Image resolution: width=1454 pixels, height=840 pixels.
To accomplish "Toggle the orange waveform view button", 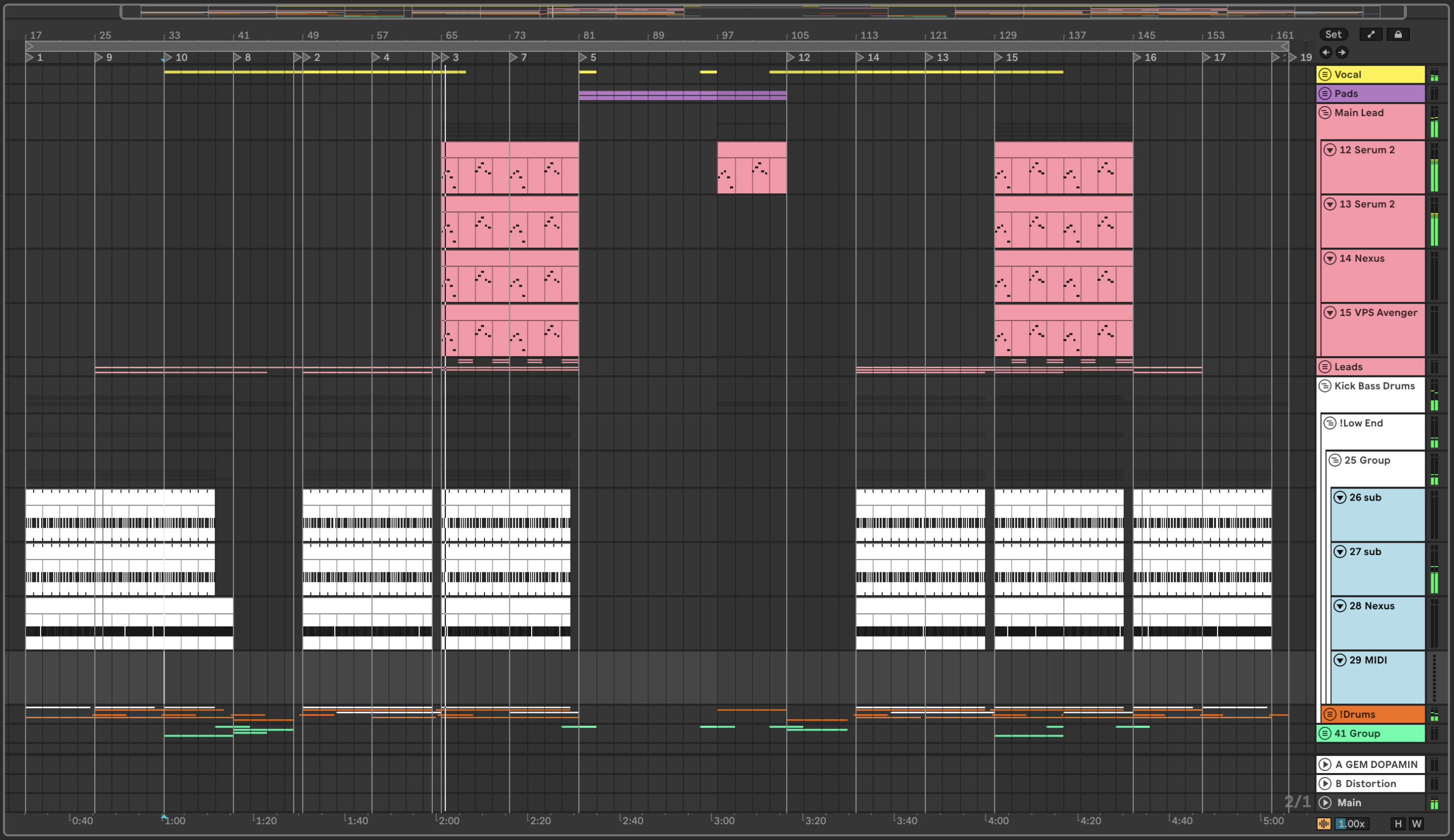I will pos(1324,824).
